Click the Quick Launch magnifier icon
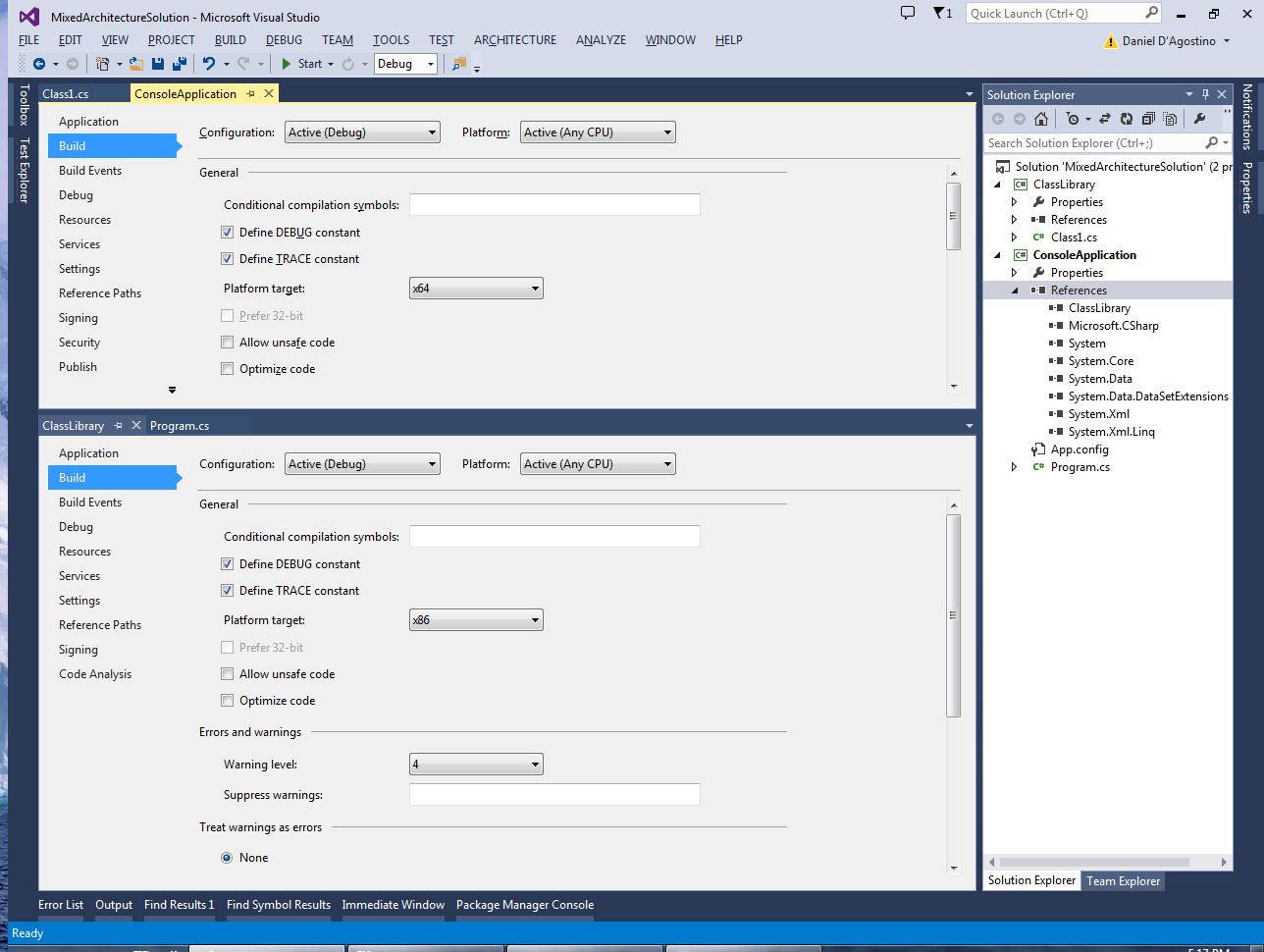 click(1151, 13)
